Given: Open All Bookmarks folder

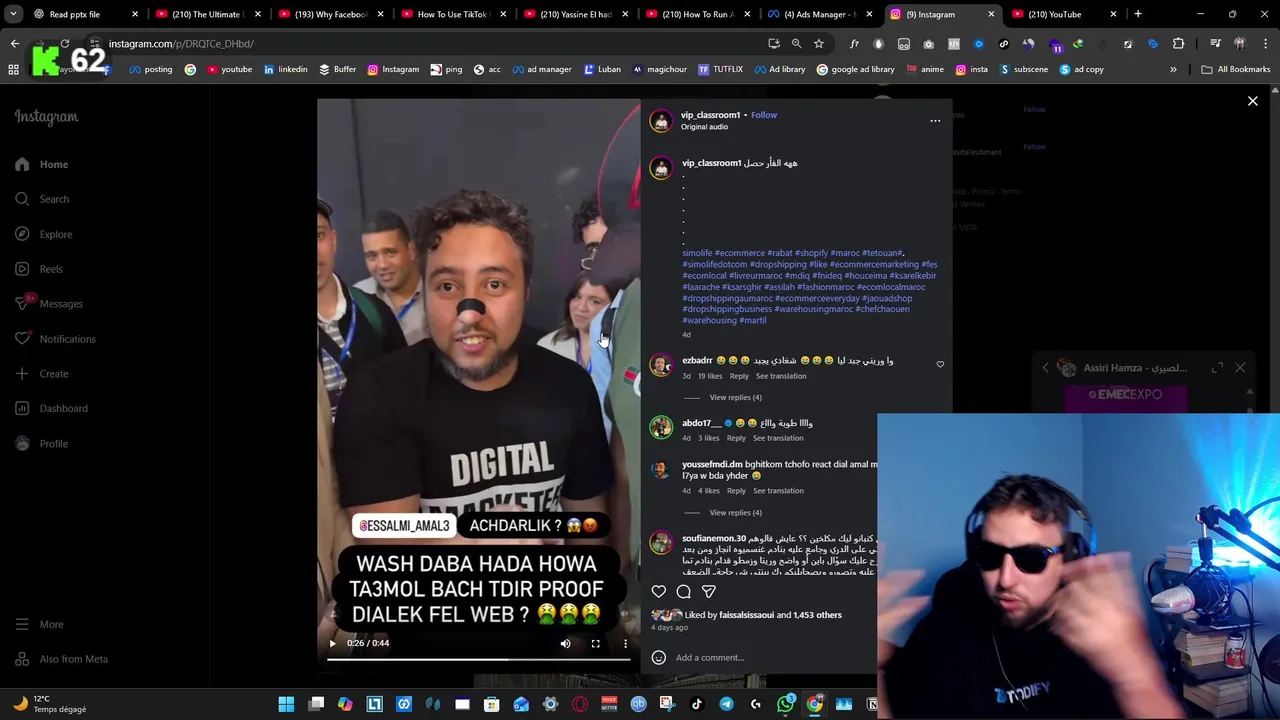Looking at the screenshot, I should click(1236, 69).
